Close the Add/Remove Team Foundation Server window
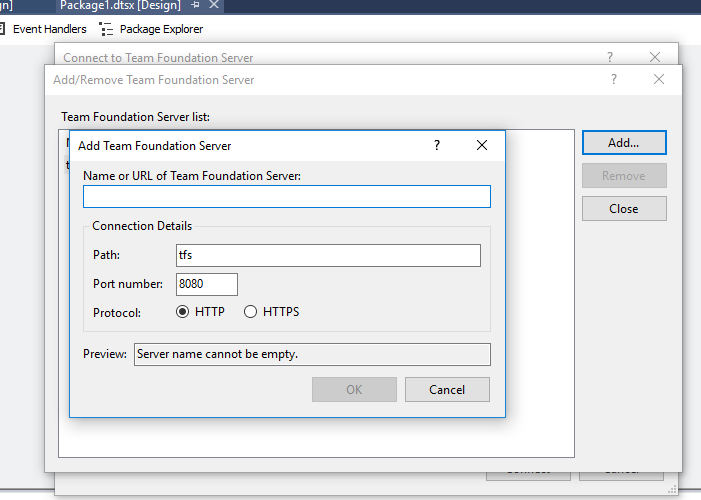701x500 pixels. tap(659, 79)
